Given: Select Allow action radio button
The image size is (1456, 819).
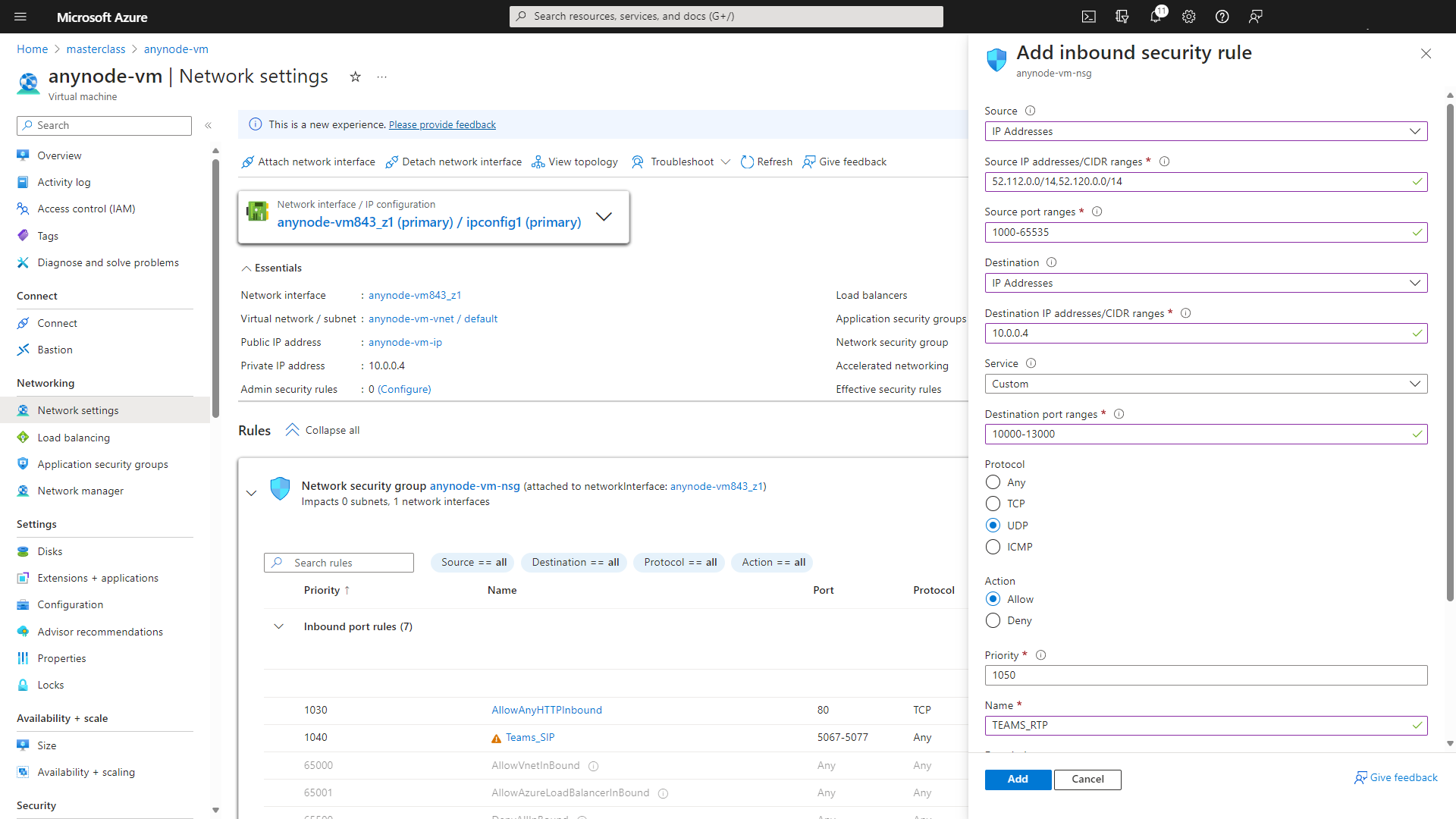Looking at the screenshot, I should tap(993, 599).
